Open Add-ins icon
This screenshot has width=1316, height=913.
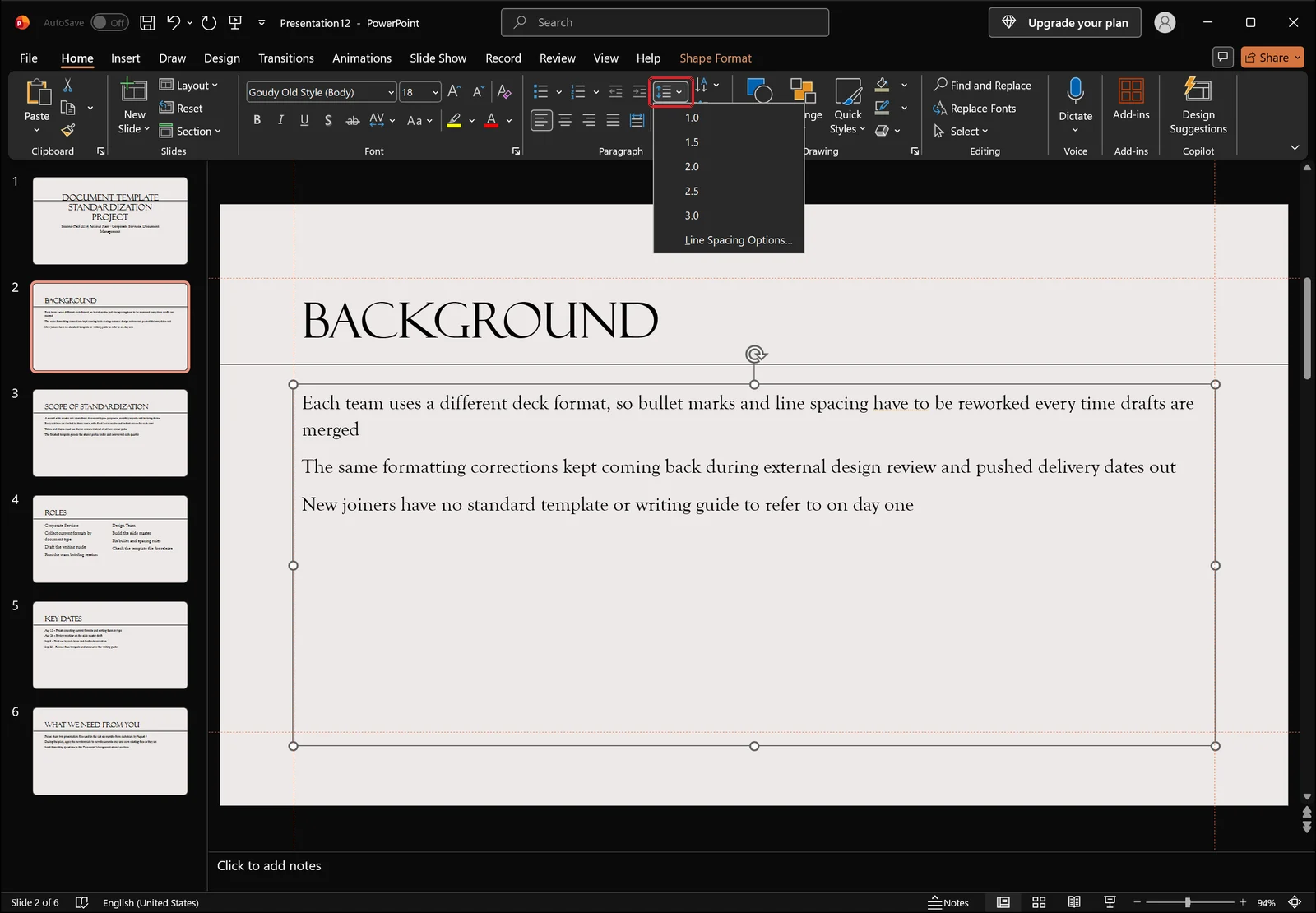click(x=1131, y=90)
